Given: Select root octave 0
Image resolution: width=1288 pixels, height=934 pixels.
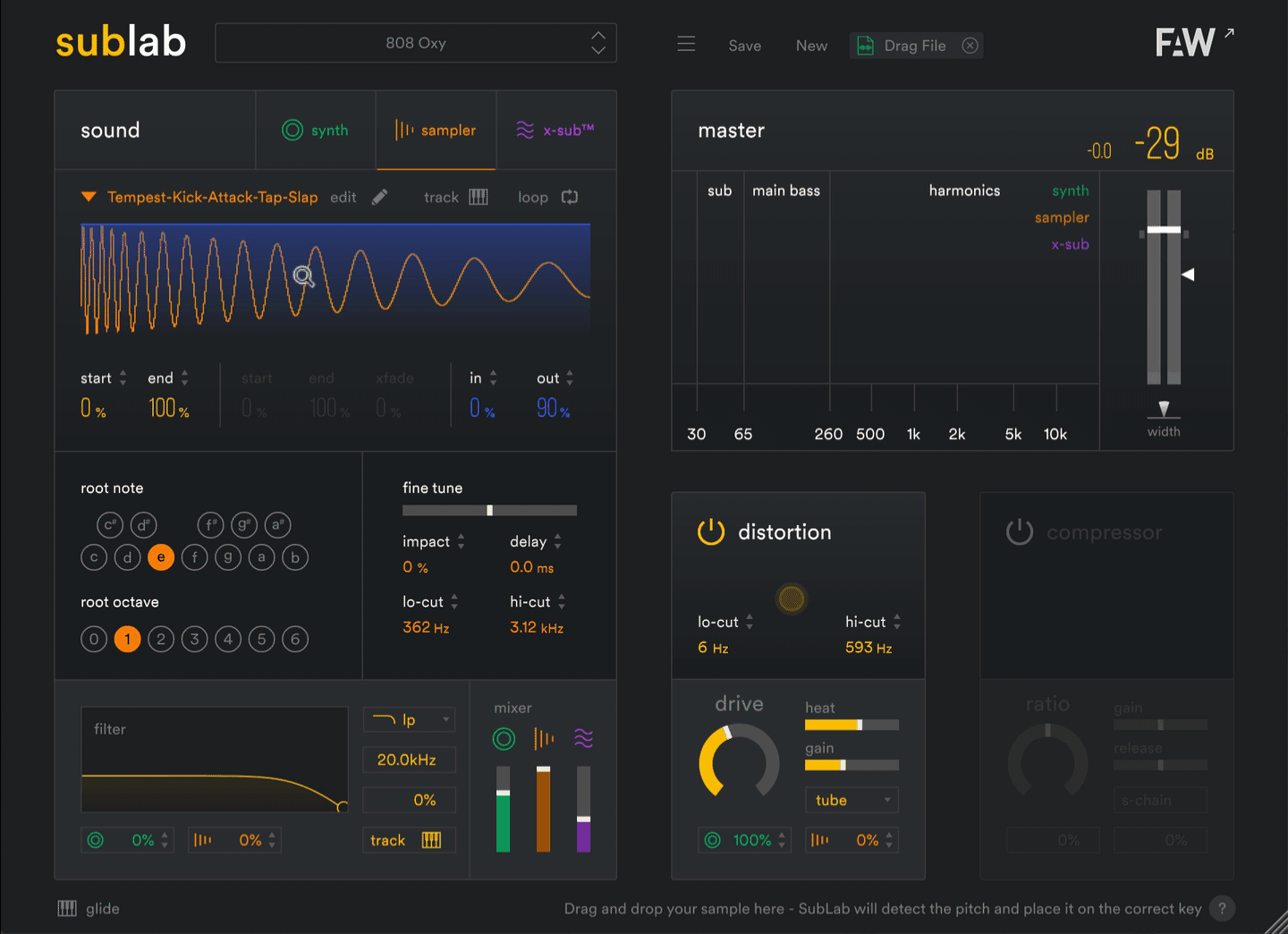Looking at the screenshot, I should pos(94,639).
